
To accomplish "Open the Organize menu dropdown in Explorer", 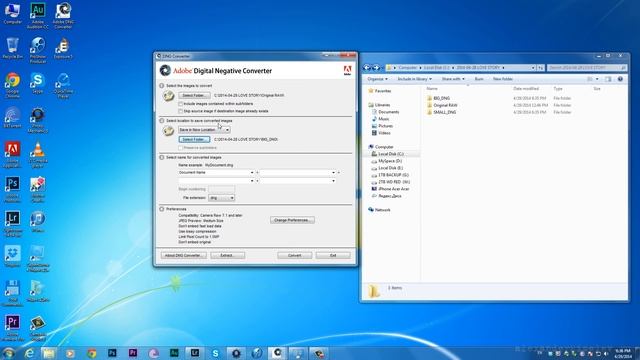I will [x=377, y=79].
